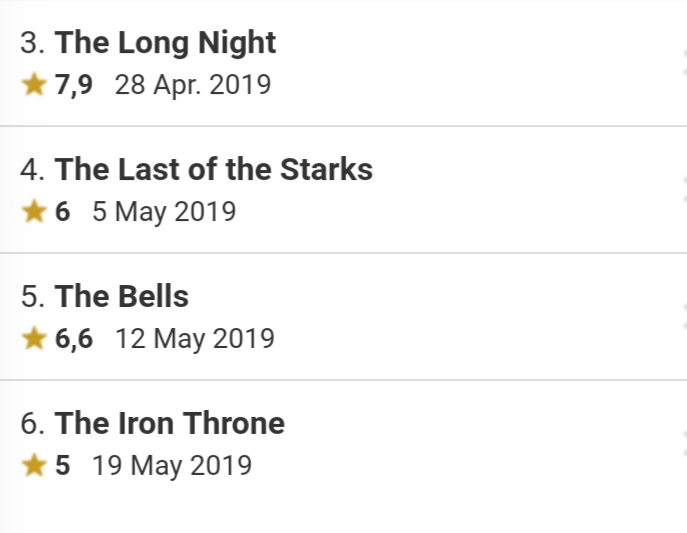The width and height of the screenshot is (687, 533).
Task: Click episode number 4 in the list
Action: click(32, 169)
